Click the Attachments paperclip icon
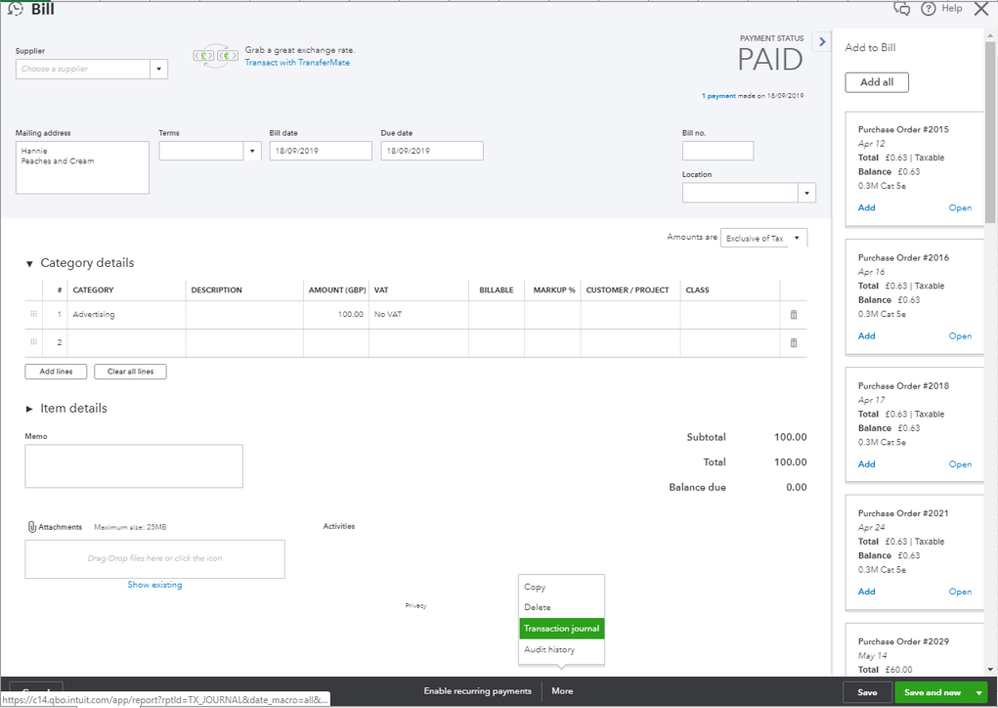Image resolution: width=998 pixels, height=708 pixels. tap(32, 527)
